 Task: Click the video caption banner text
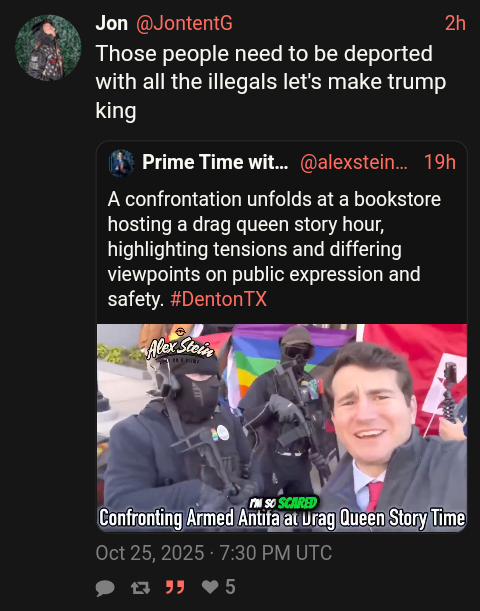(x=282, y=519)
